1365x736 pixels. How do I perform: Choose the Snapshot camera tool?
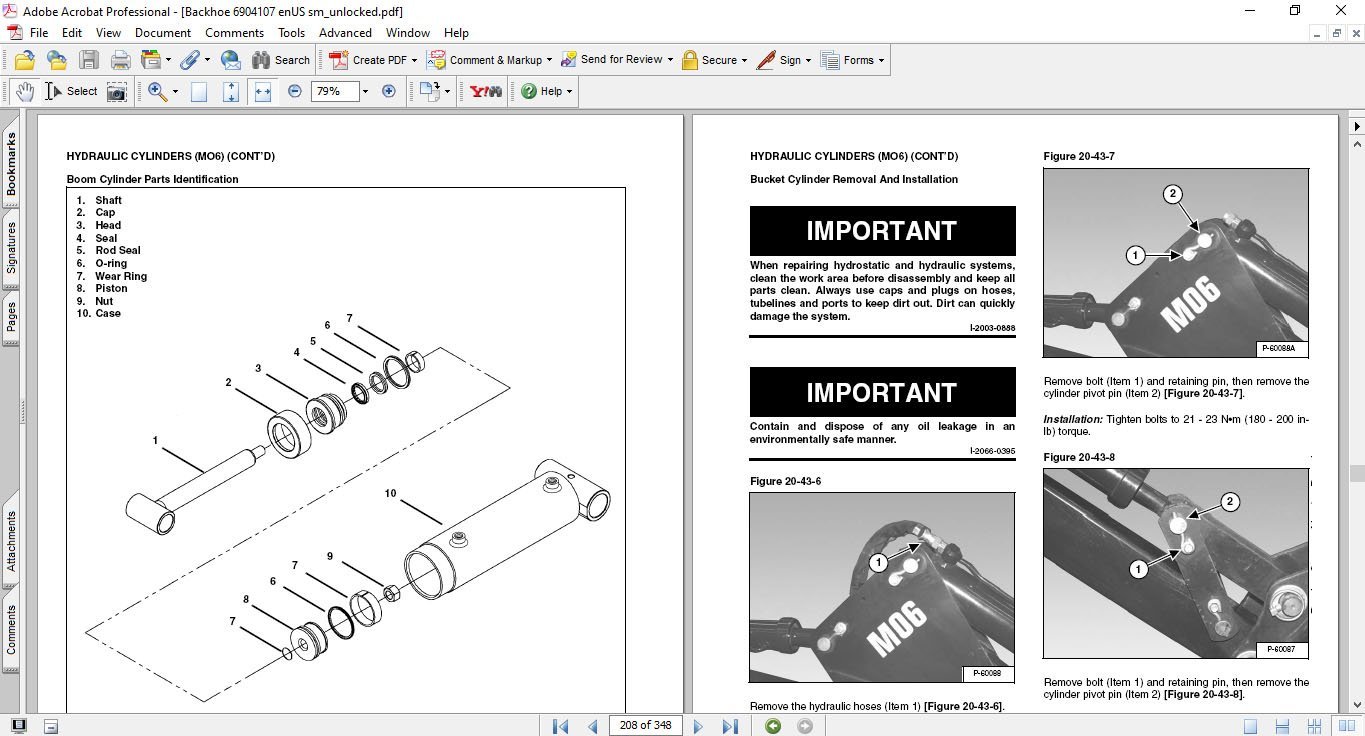pyautogui.click(x=117, y=91)
